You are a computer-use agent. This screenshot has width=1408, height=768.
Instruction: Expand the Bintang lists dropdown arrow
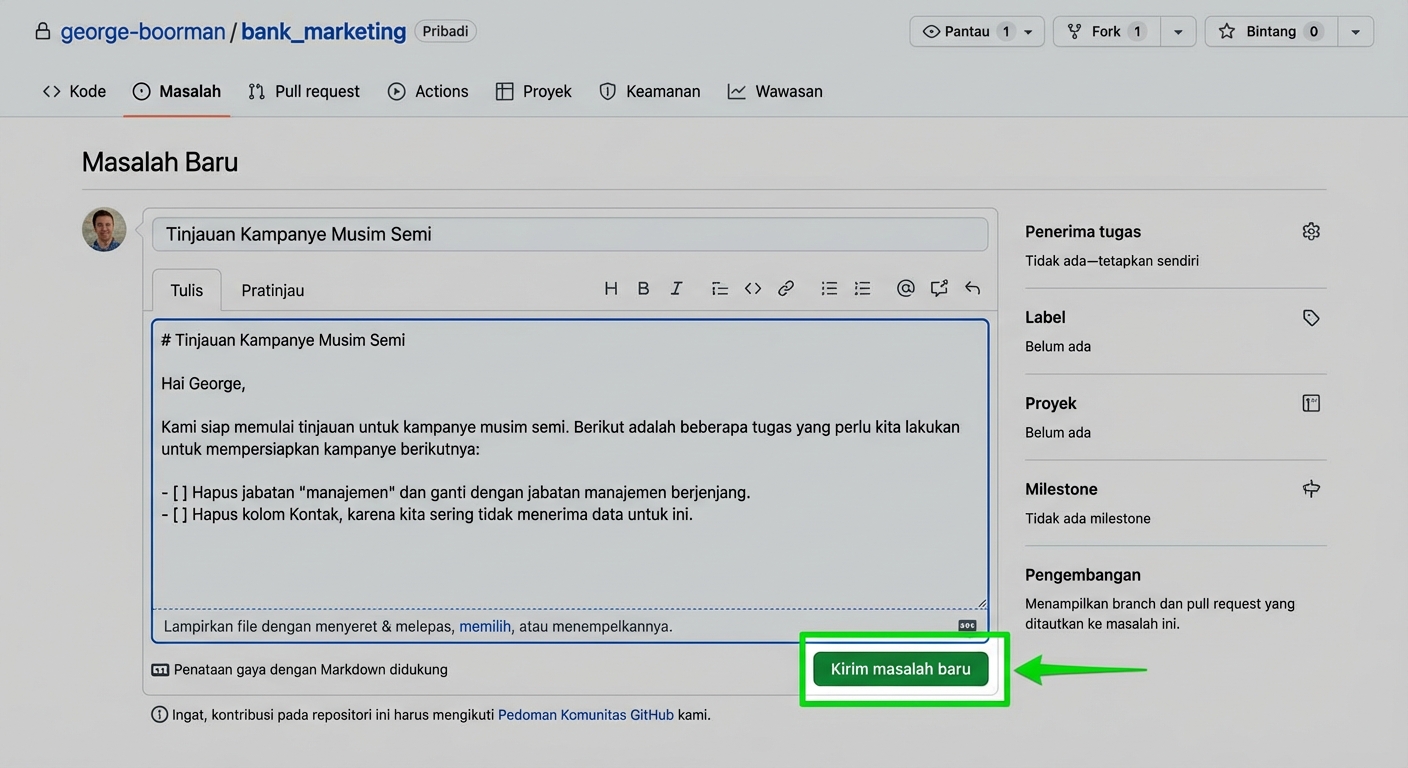click(1355, 31)
